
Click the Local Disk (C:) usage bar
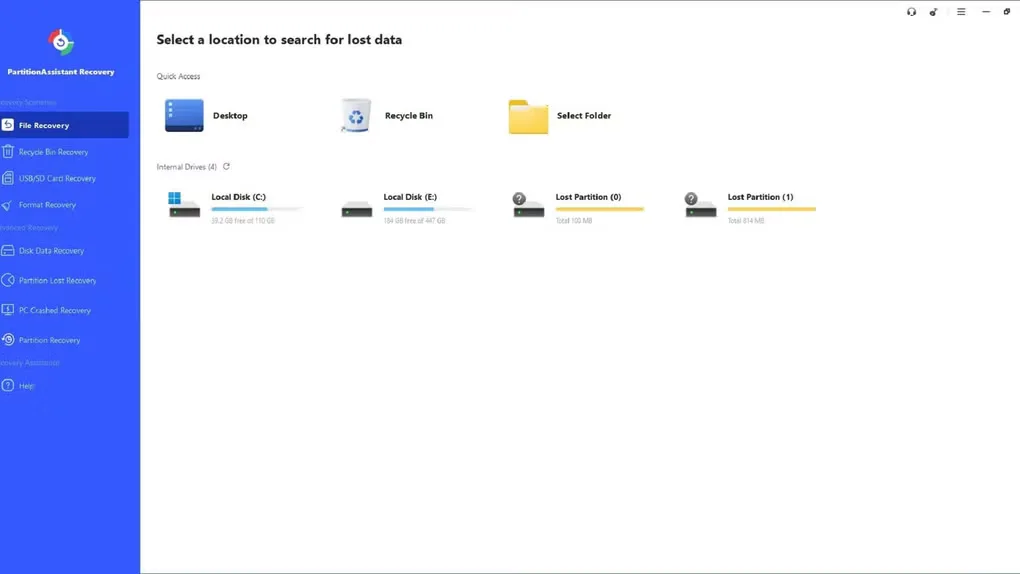[x=256, y=209]
